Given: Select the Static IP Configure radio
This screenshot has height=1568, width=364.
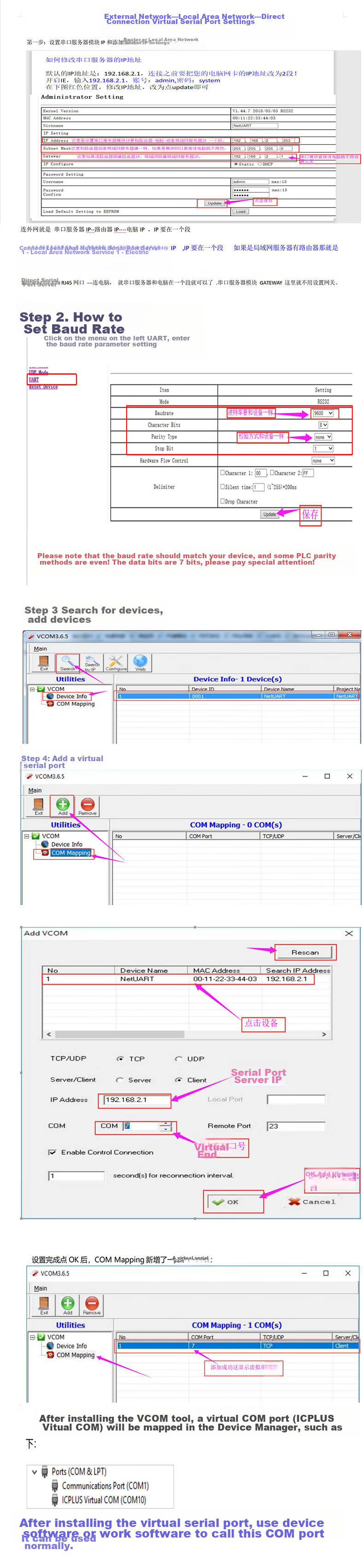Looking at the screenshot, I should [236, 164].
